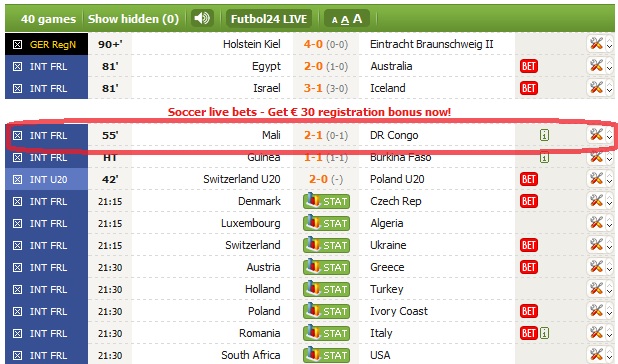Screen dimensions: 618x364
Task: Toggle hide box for Israel vs Iceland
Action: coord(17,89)
